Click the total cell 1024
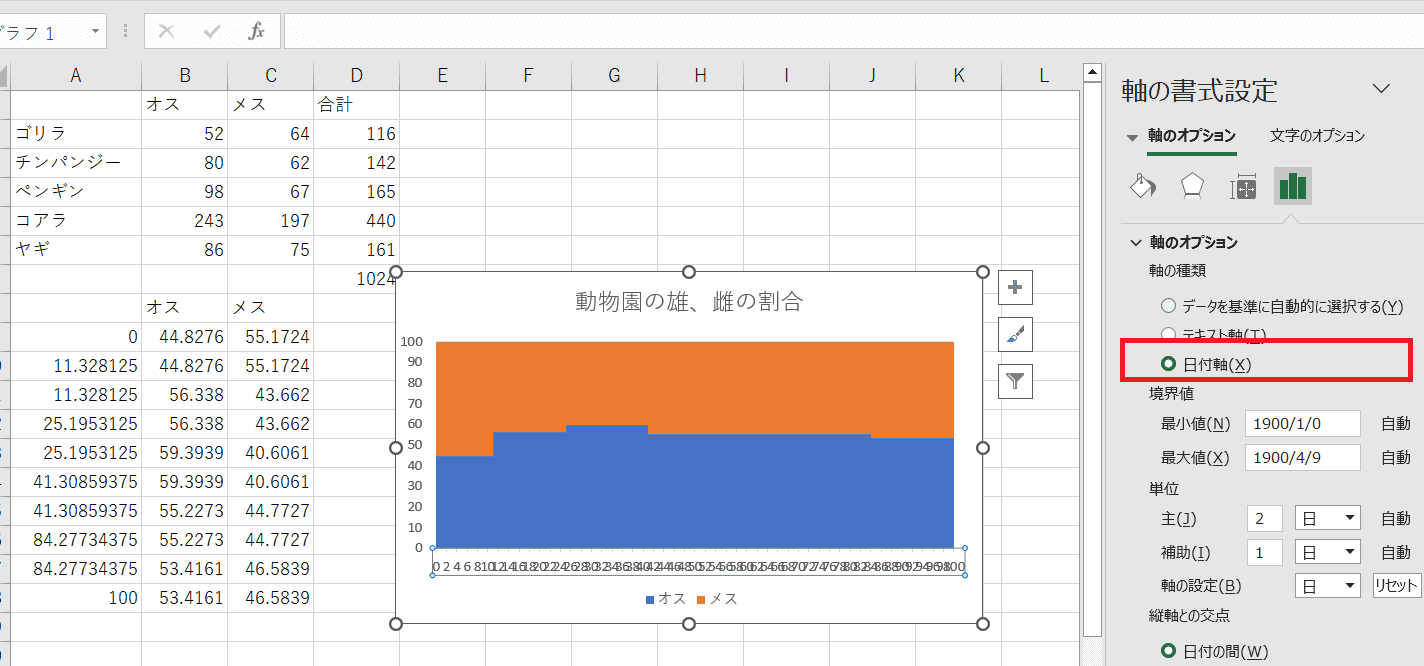 [356, 279]
